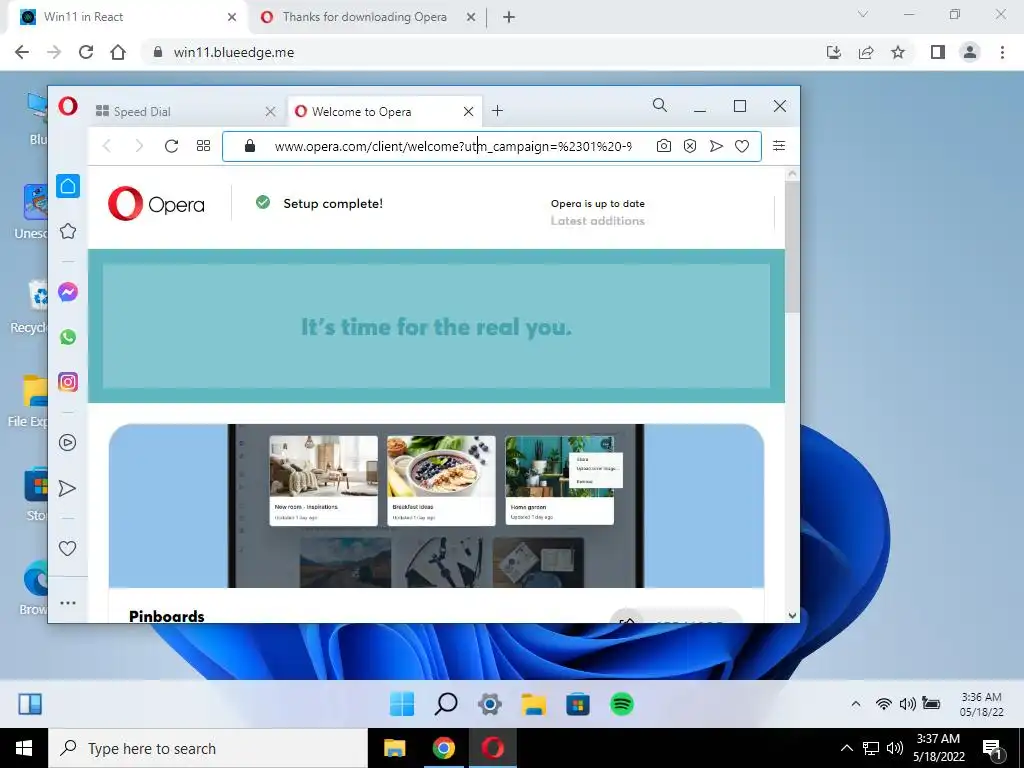Open WhatsApp in Opera sidebar
The image size is (1024, 768).
68,337
